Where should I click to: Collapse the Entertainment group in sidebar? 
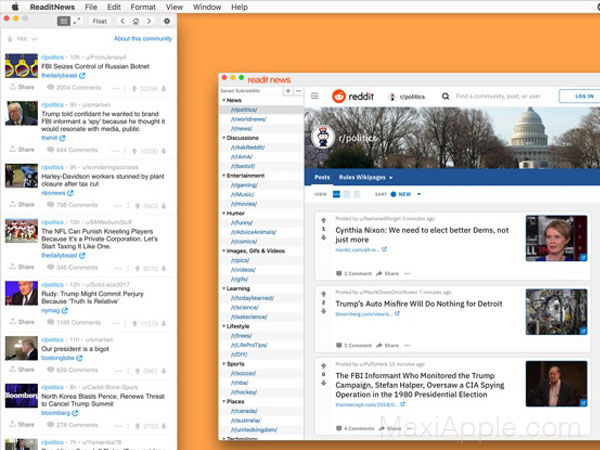coord(224,176)
